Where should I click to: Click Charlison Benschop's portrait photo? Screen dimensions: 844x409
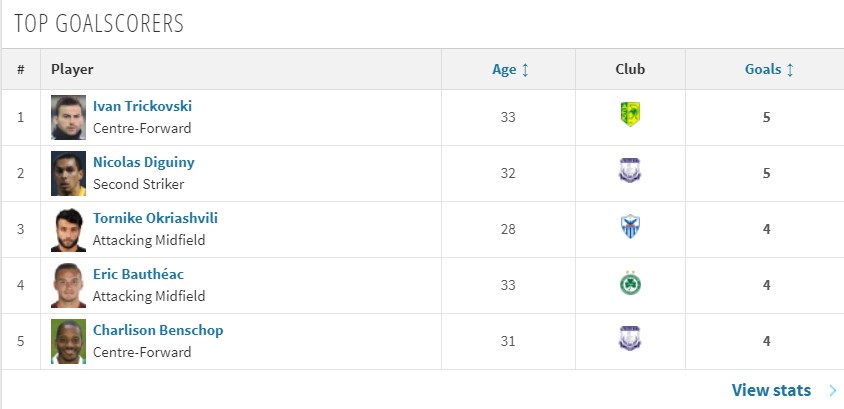(x=68, y=341)
